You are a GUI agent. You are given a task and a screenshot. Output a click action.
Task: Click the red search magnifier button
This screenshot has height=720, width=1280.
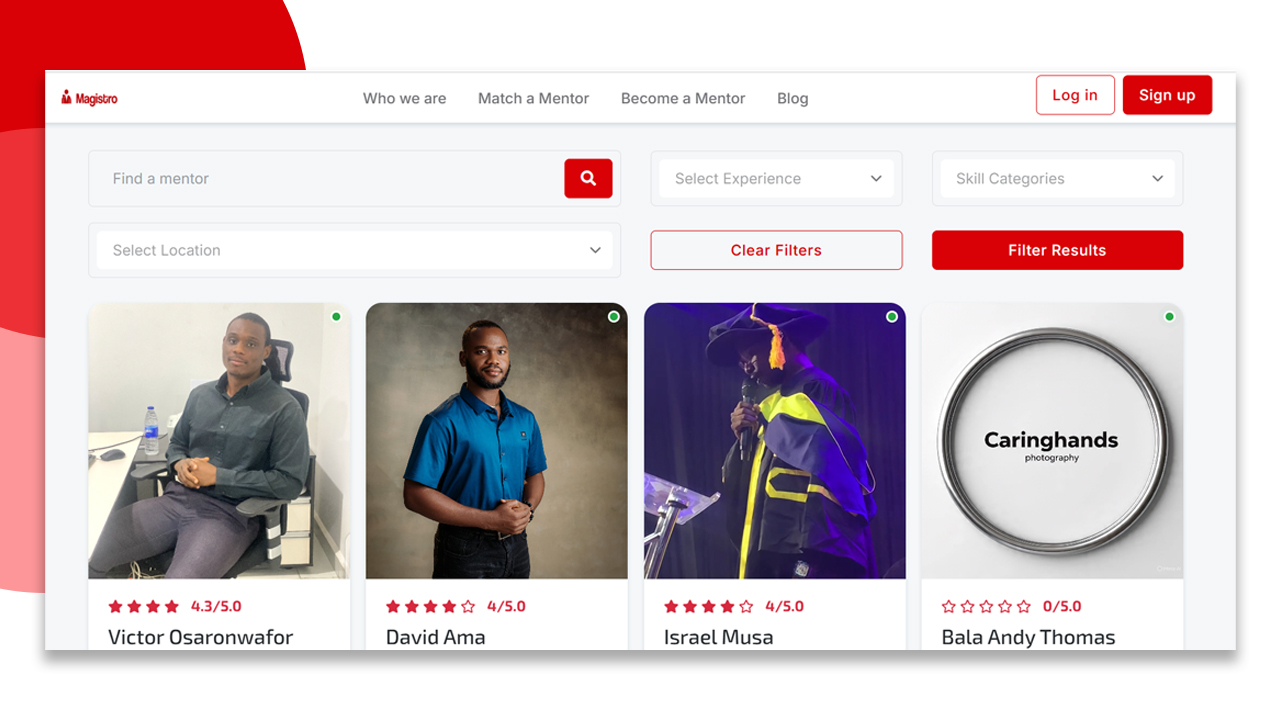588,178
